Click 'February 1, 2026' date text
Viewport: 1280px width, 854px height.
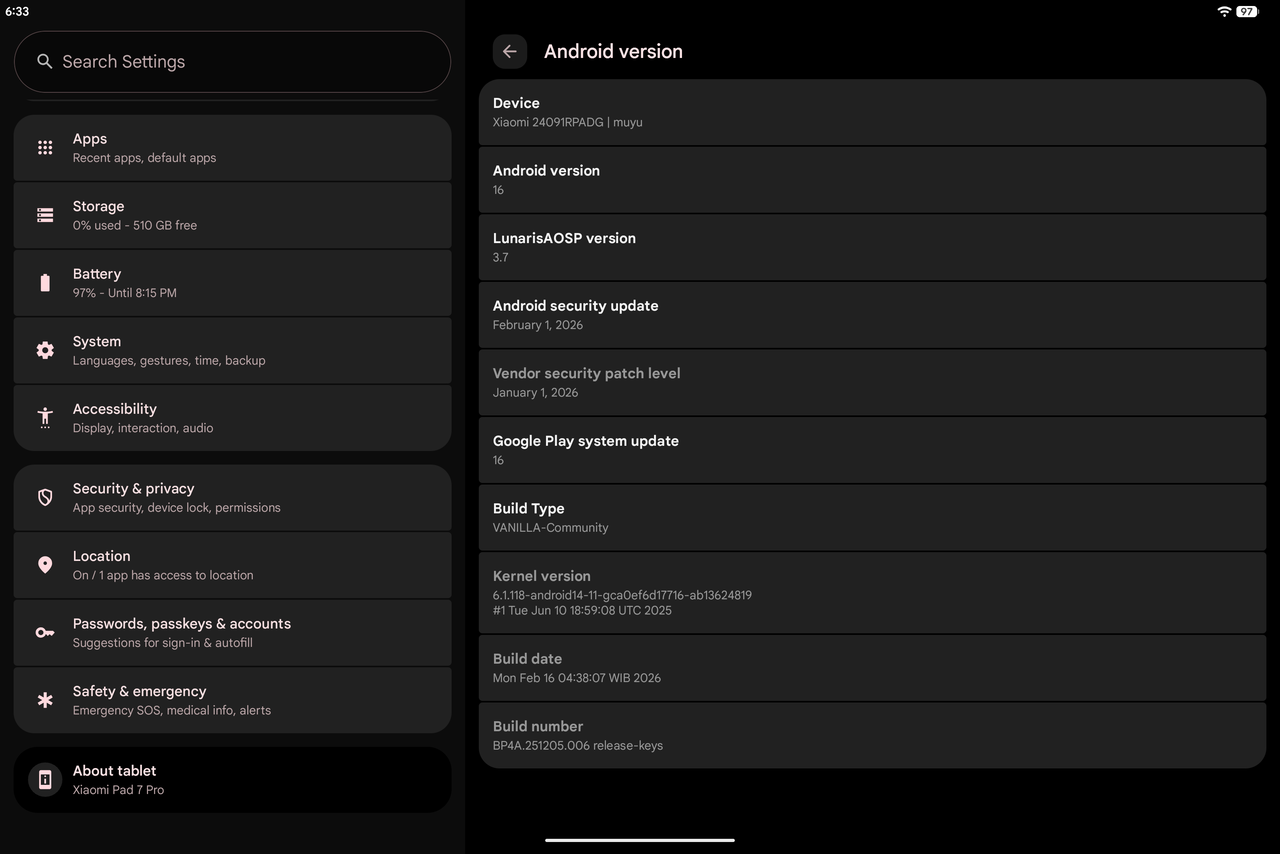(538, 325)
